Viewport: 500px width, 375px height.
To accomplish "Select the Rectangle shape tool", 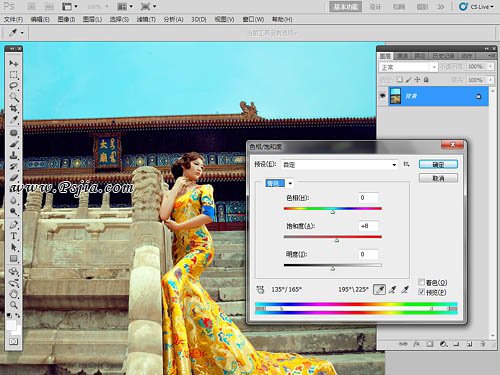I will click(x=14, y=258).
